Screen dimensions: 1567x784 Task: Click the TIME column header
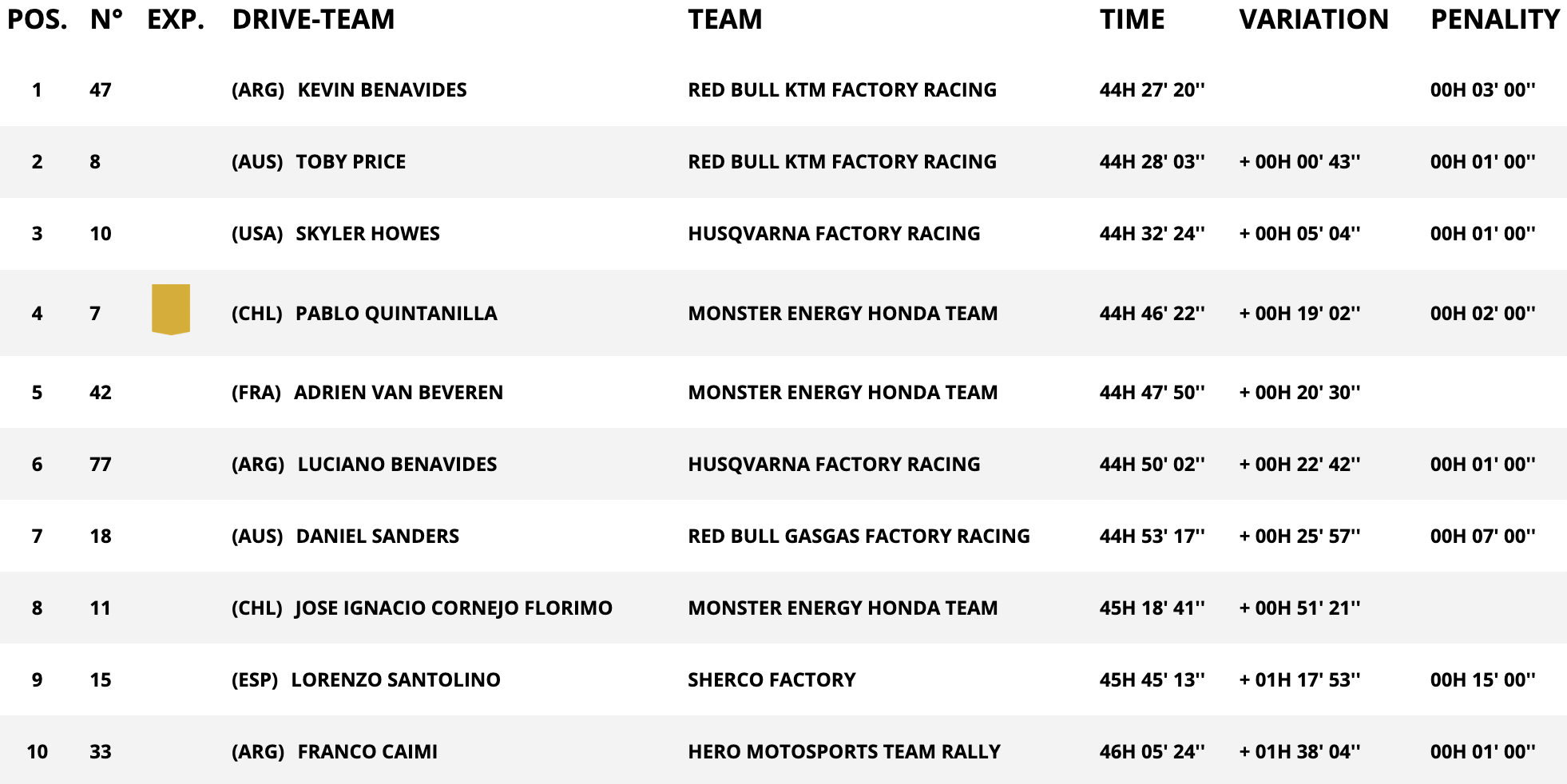[x=1132, y=19]
